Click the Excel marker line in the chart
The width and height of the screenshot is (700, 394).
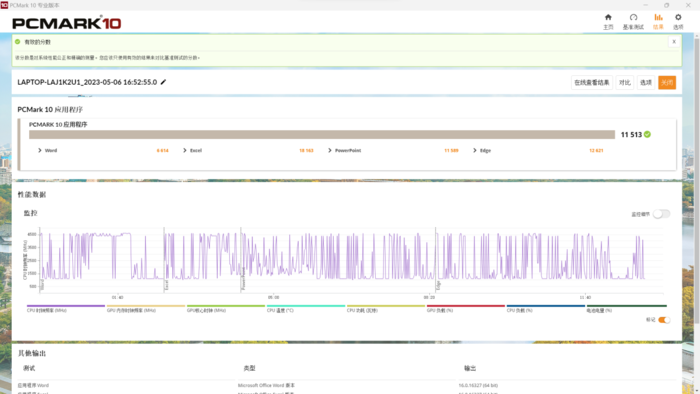(x=164, y=261)
